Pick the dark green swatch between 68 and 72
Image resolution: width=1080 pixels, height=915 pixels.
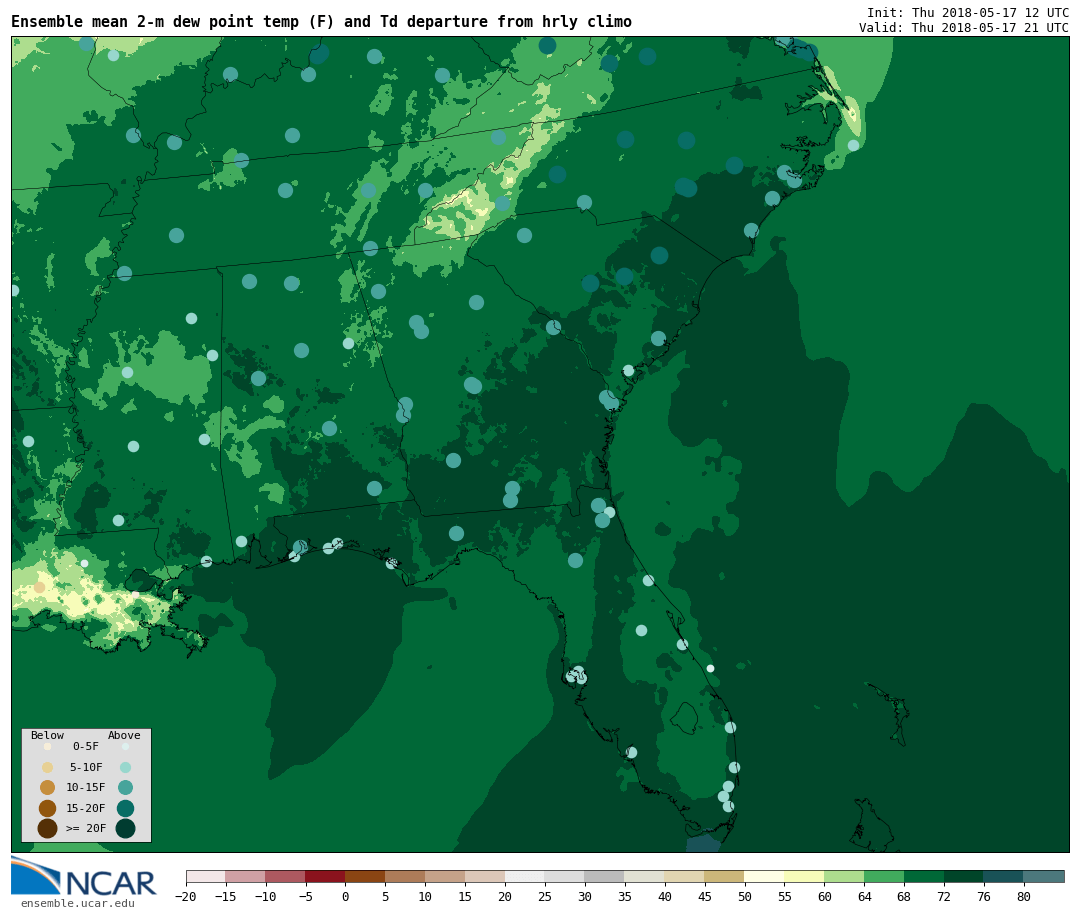925,876
